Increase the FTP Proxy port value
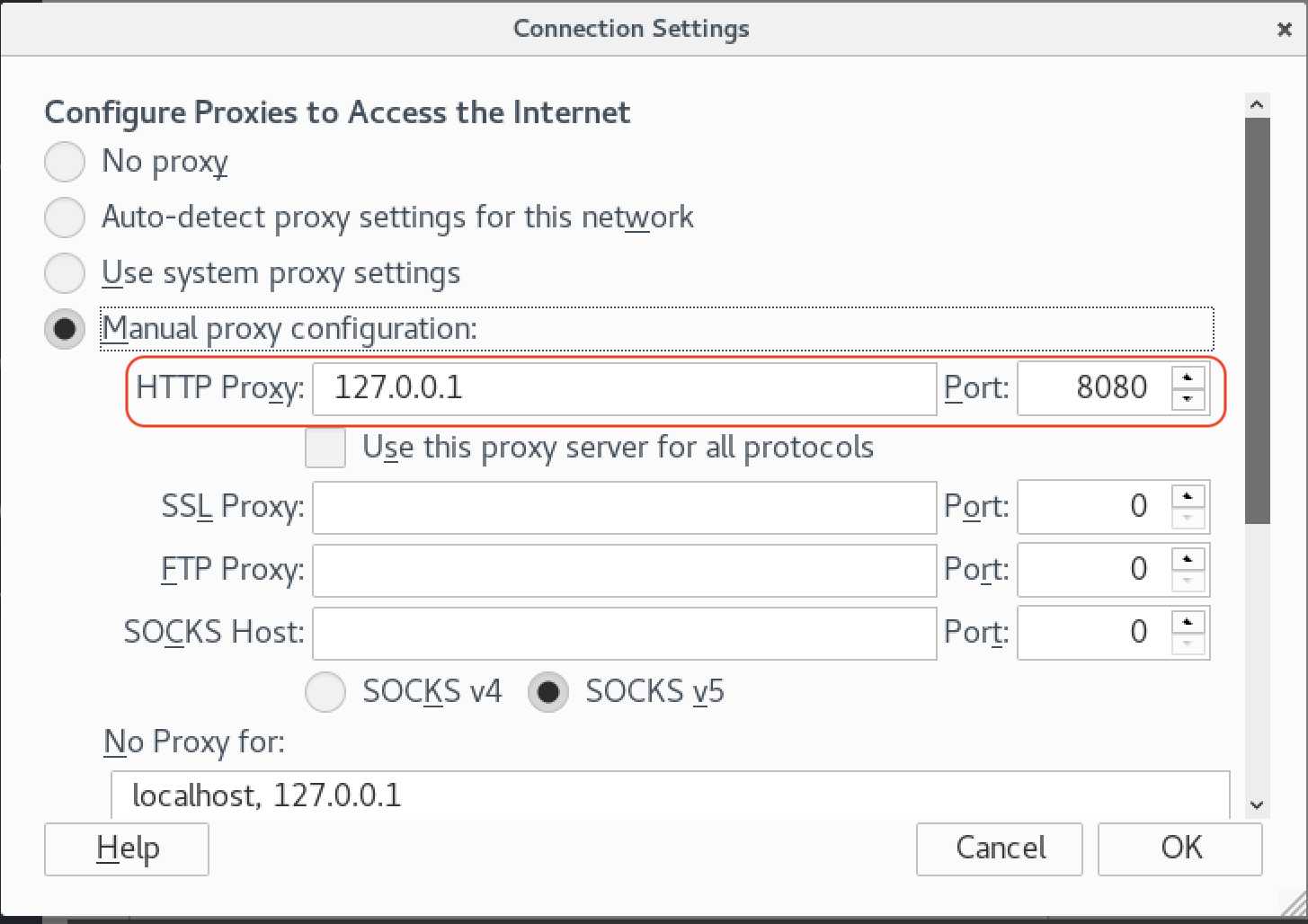This screenshot has width=1308, height=924. 1188,559
